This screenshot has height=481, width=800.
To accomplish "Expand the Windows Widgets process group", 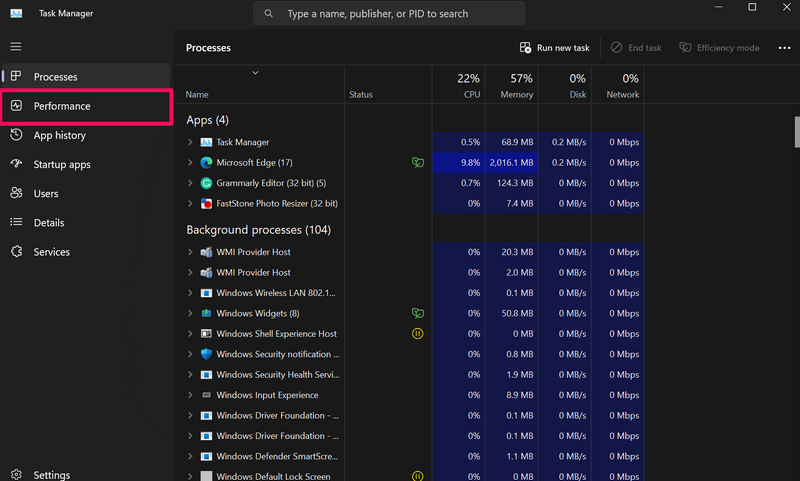I will [190, 313].
